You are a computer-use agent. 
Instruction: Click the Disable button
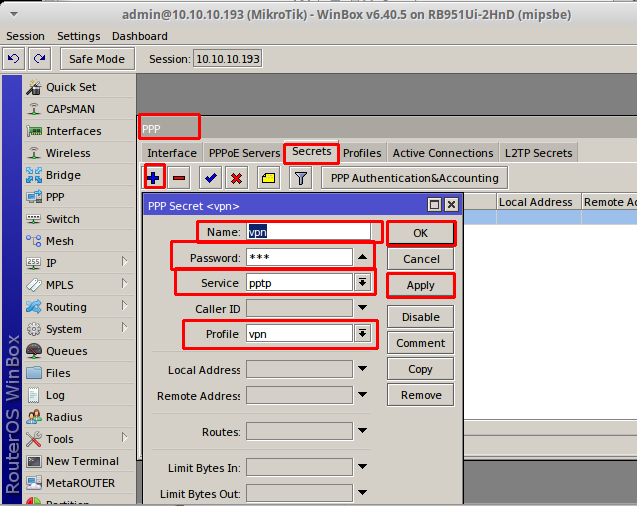tap(420, 317)
